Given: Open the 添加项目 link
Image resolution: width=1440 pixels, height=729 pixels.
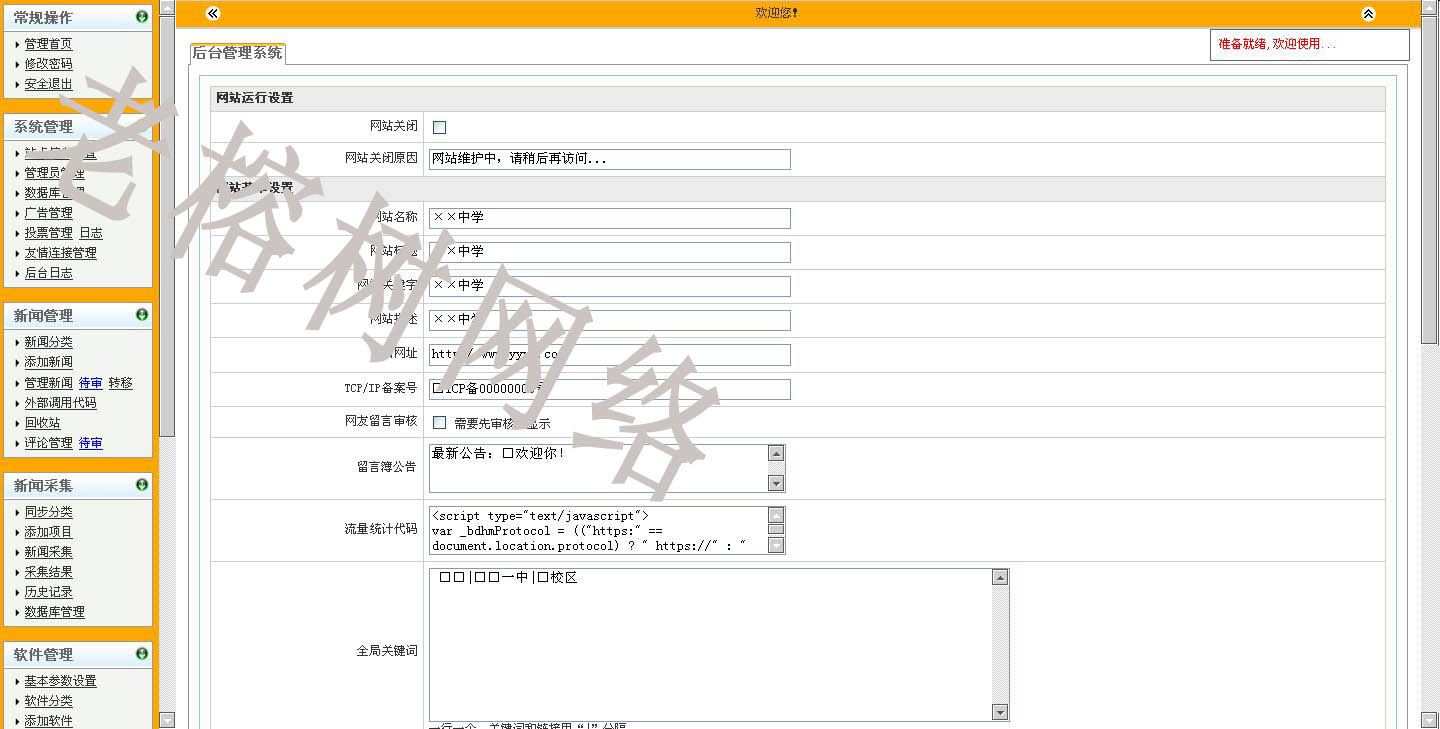Looking at the screenshot, I should click(x=48, y=532).
